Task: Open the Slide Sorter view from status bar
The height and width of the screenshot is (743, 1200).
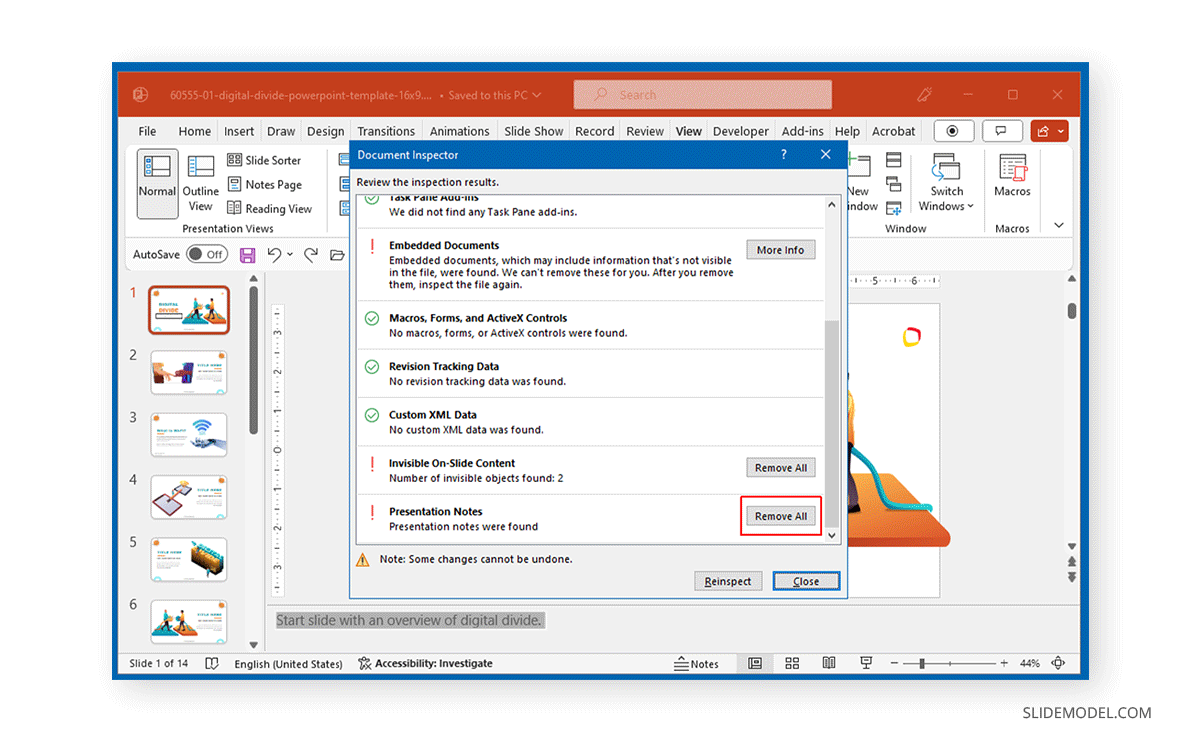Action: 792,663
